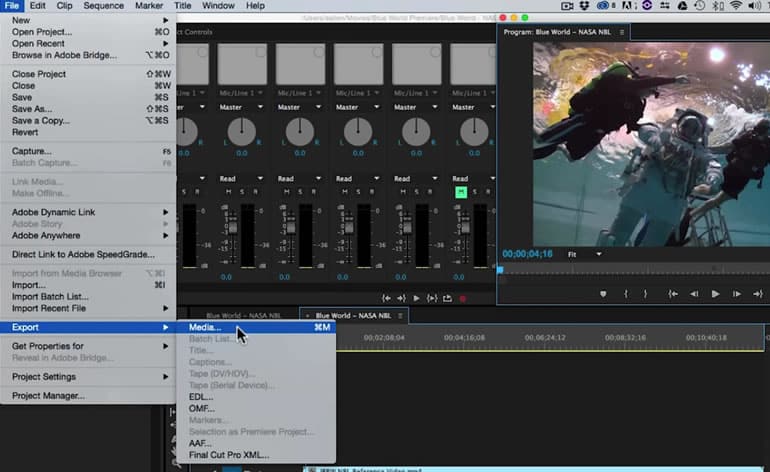Toggle the green active Mute button
Viewport: 770px width, 472px height.
[461, 192]
